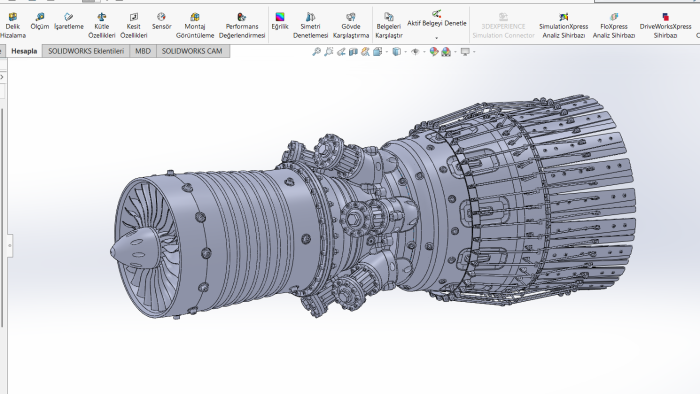Expand the Apply Scene dropdown arrow
Viewport: 700px width, 394px height.
(x=455, y=52)
